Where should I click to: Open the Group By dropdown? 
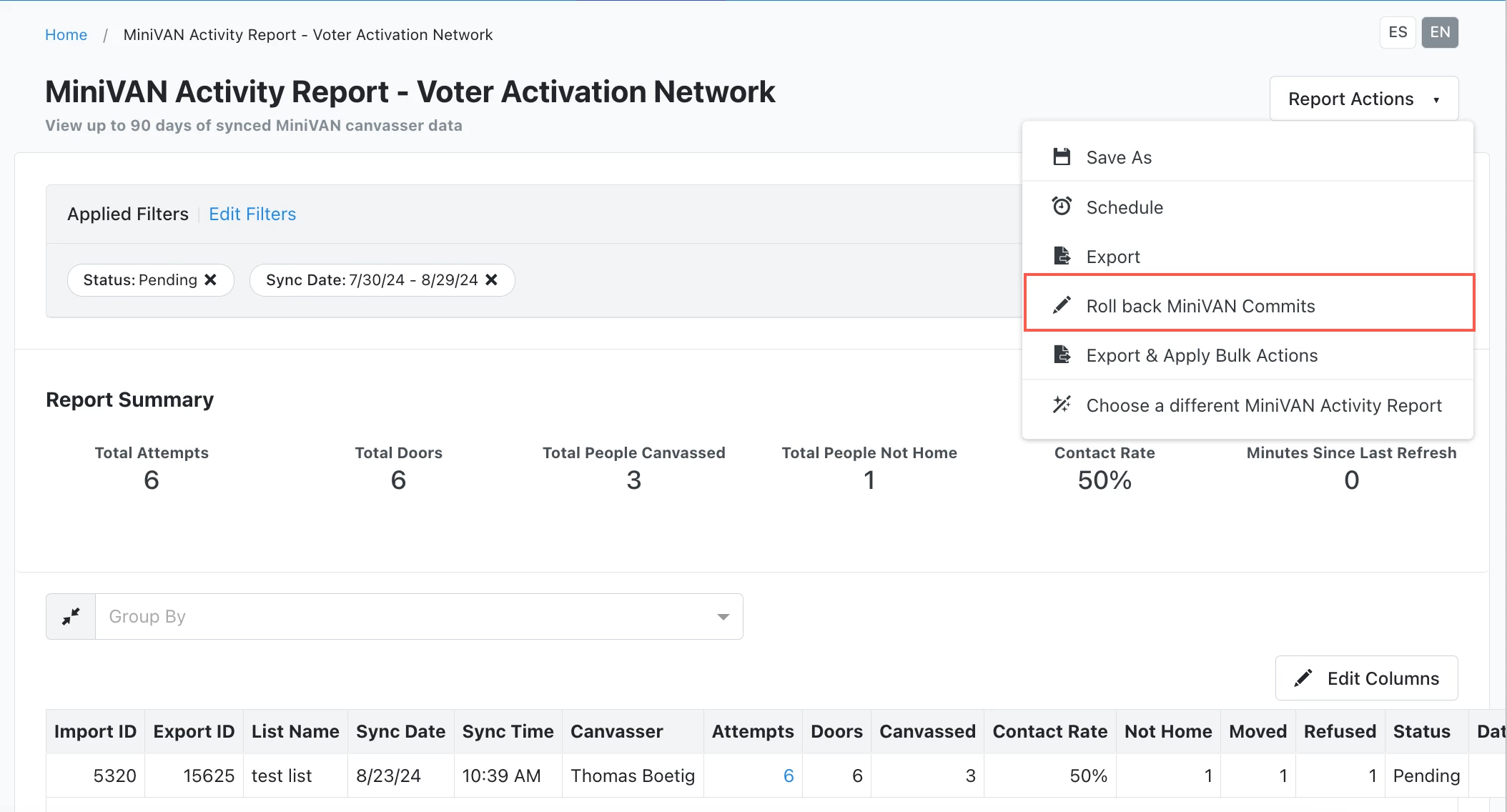pos(419,616)
